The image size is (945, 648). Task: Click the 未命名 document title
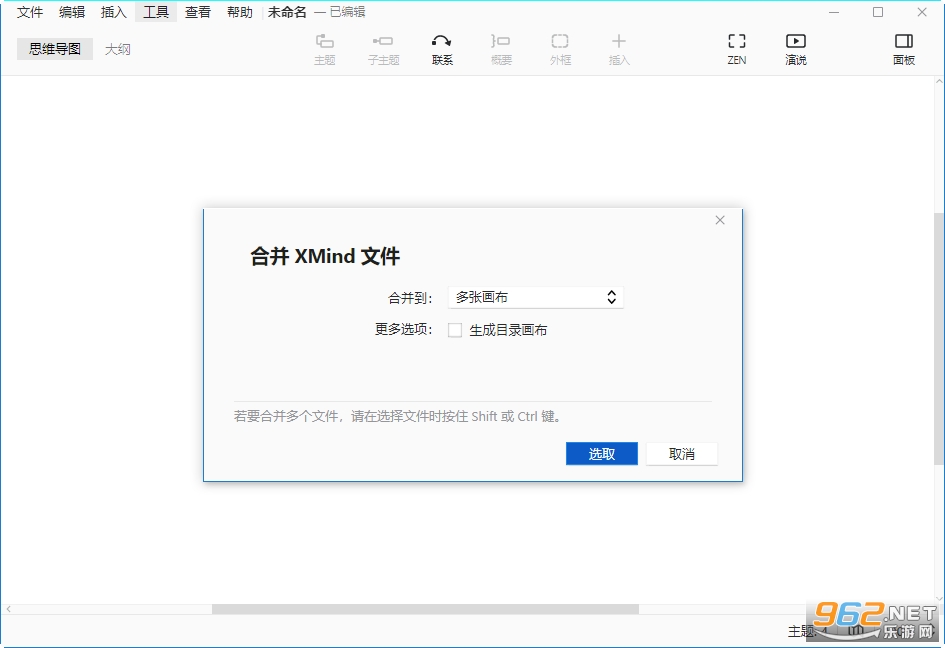(x=287, y=12)
